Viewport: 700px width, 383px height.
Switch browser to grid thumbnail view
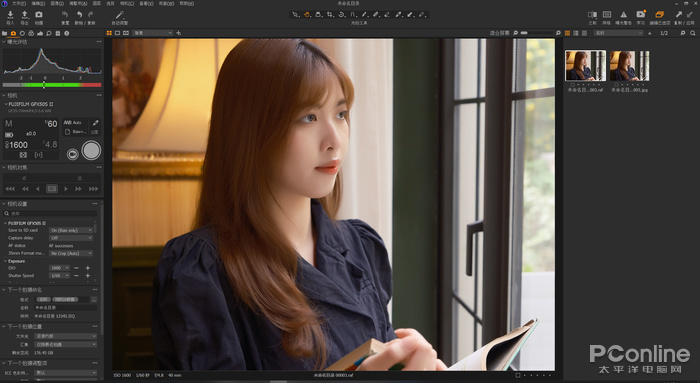tap(567, 33)
